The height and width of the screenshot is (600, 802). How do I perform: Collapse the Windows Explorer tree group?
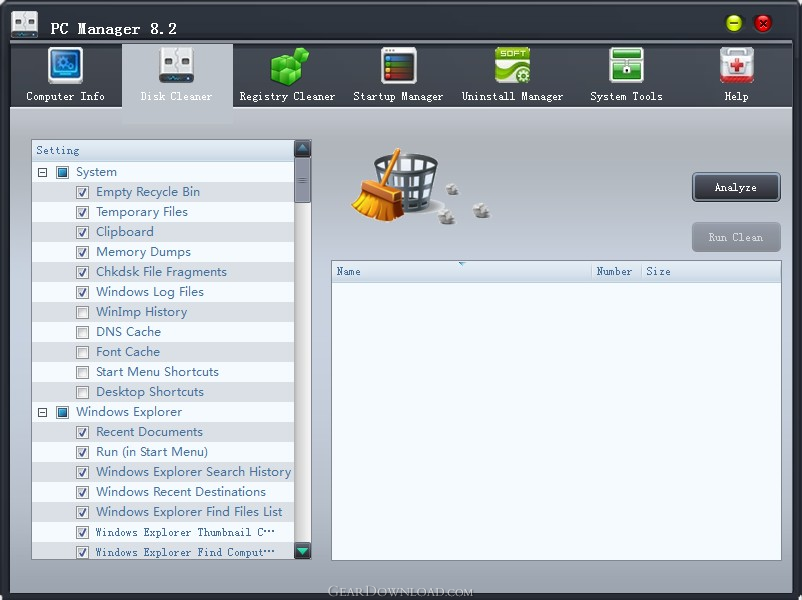(x=42, y=412)
